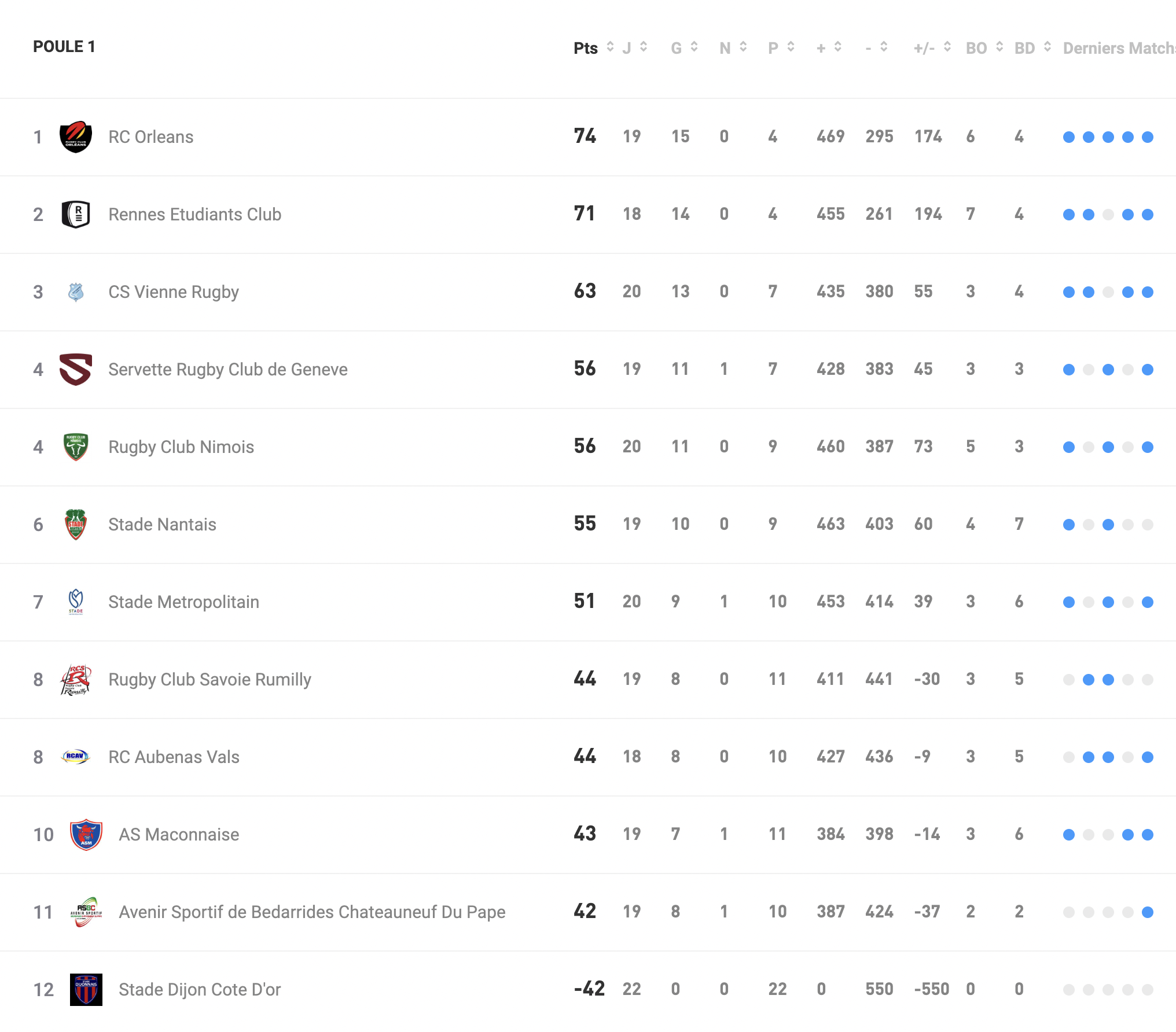Click the Rennes Etudiants Club shield logo

point(76,215)
